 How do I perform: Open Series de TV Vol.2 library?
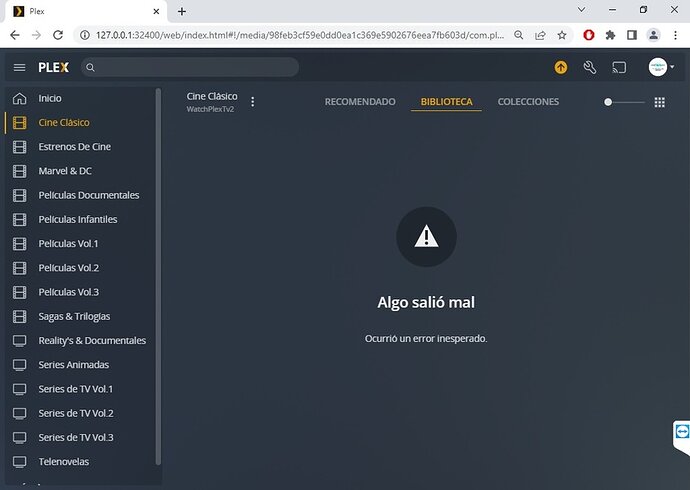click(x=76, y=413)
